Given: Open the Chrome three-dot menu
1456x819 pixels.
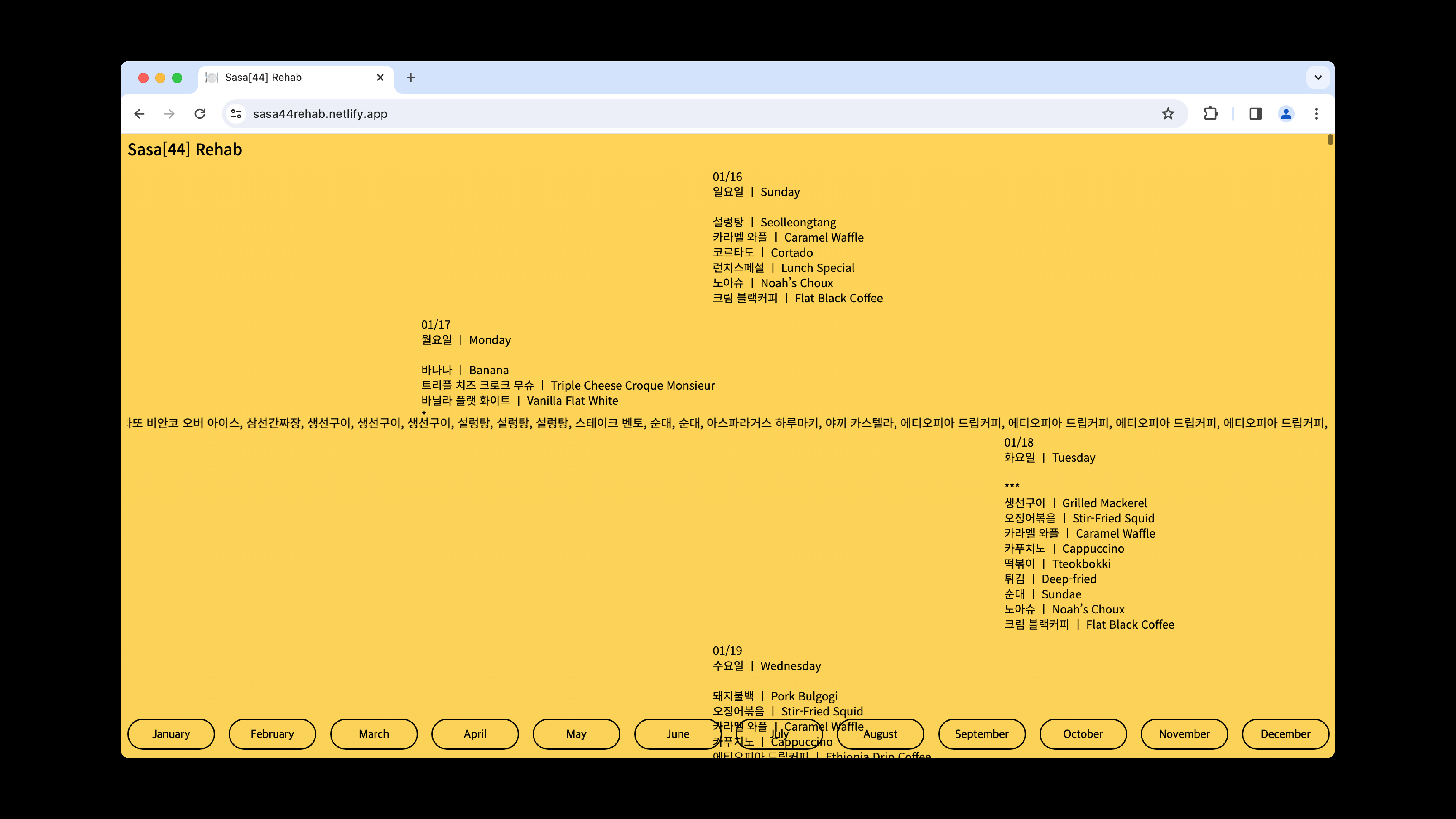Looking at the screenshot, I should [x=1316, y=114].
